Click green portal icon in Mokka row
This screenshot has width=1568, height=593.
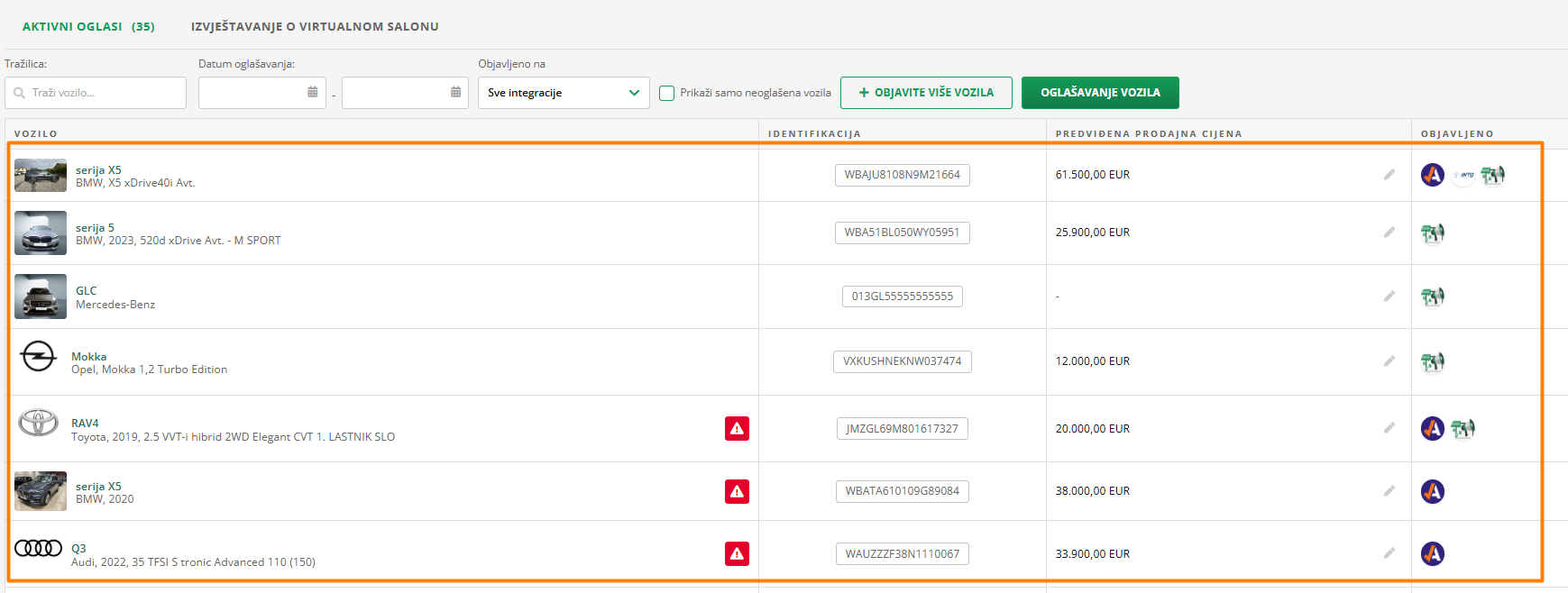1433,362
